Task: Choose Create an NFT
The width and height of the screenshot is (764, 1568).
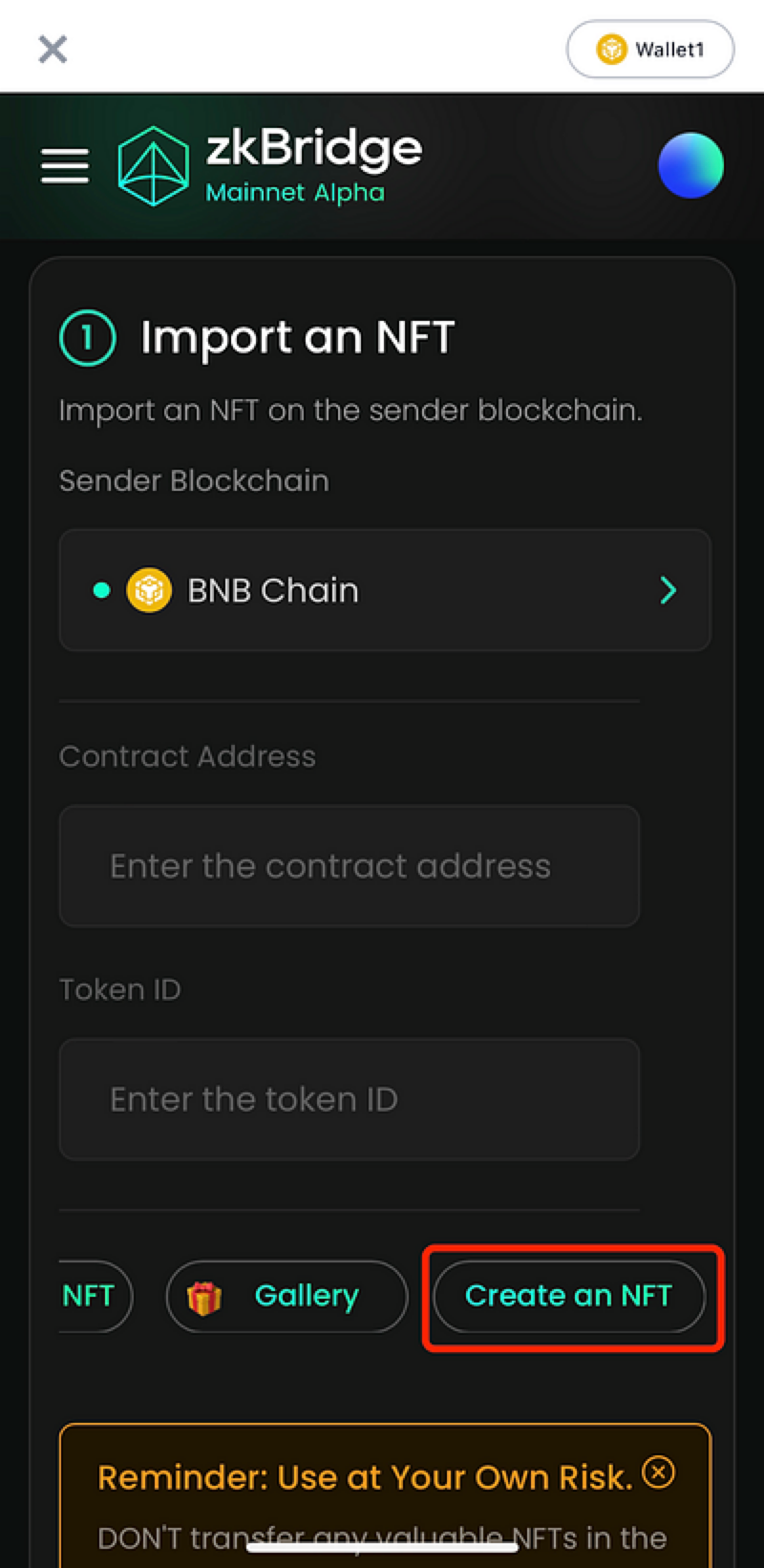Action: 569,1296
